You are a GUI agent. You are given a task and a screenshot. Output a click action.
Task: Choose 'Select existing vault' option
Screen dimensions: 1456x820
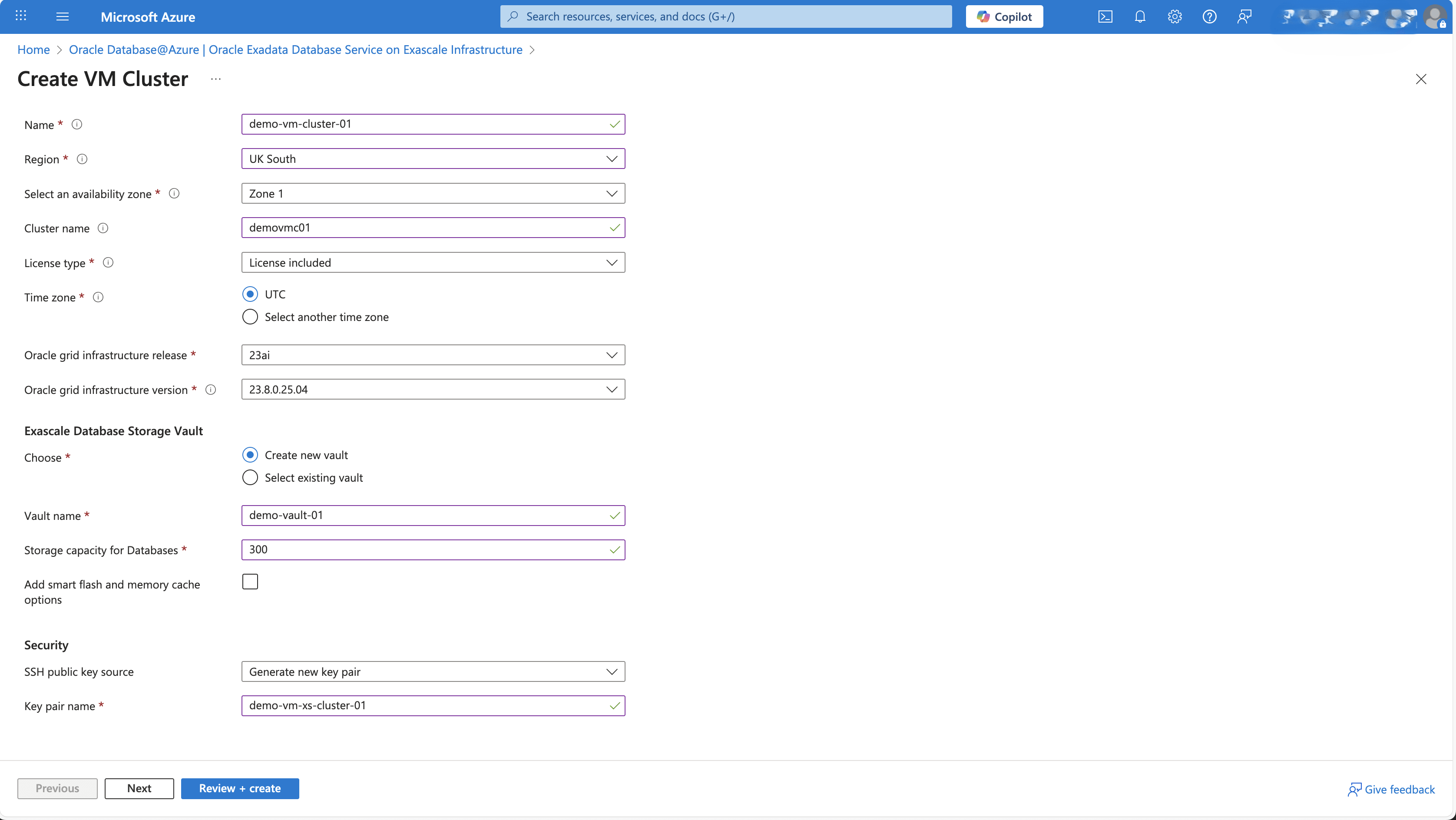pos(250,477)
